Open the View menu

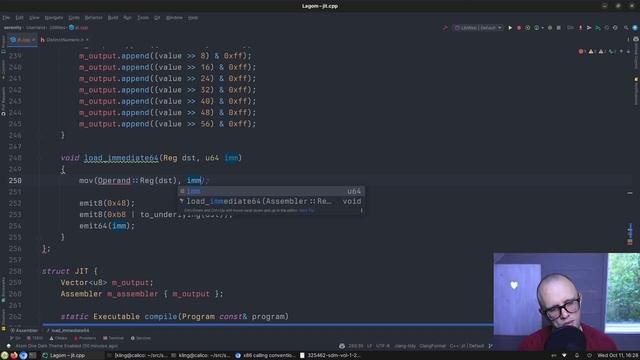(34, 18)
